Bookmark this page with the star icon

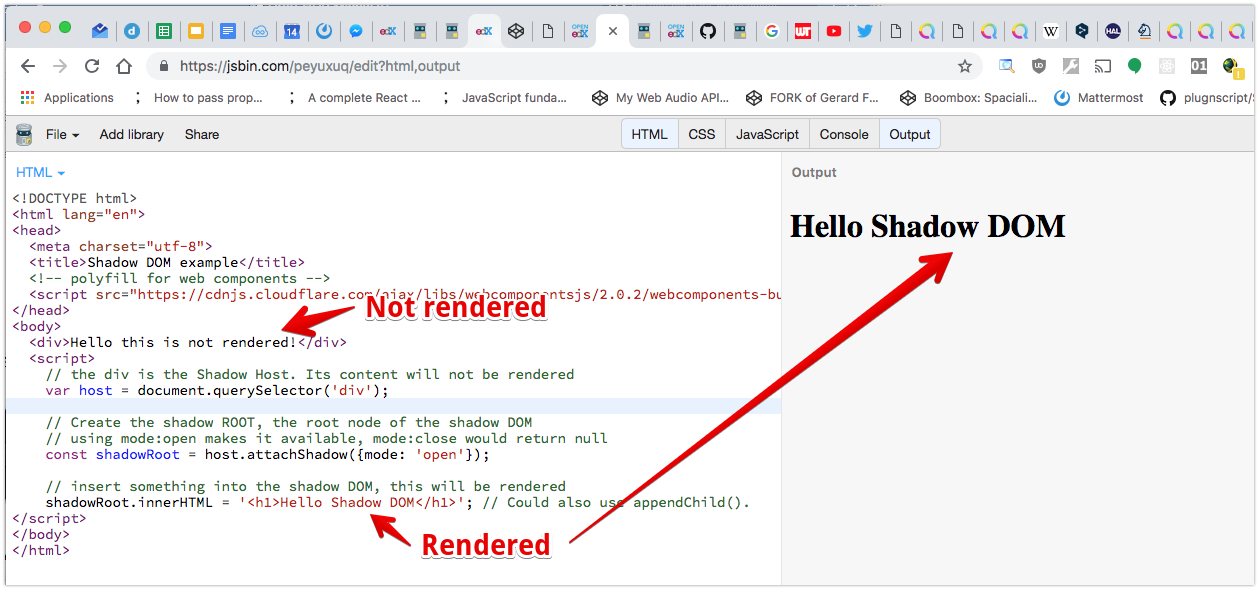coord(964,66)
